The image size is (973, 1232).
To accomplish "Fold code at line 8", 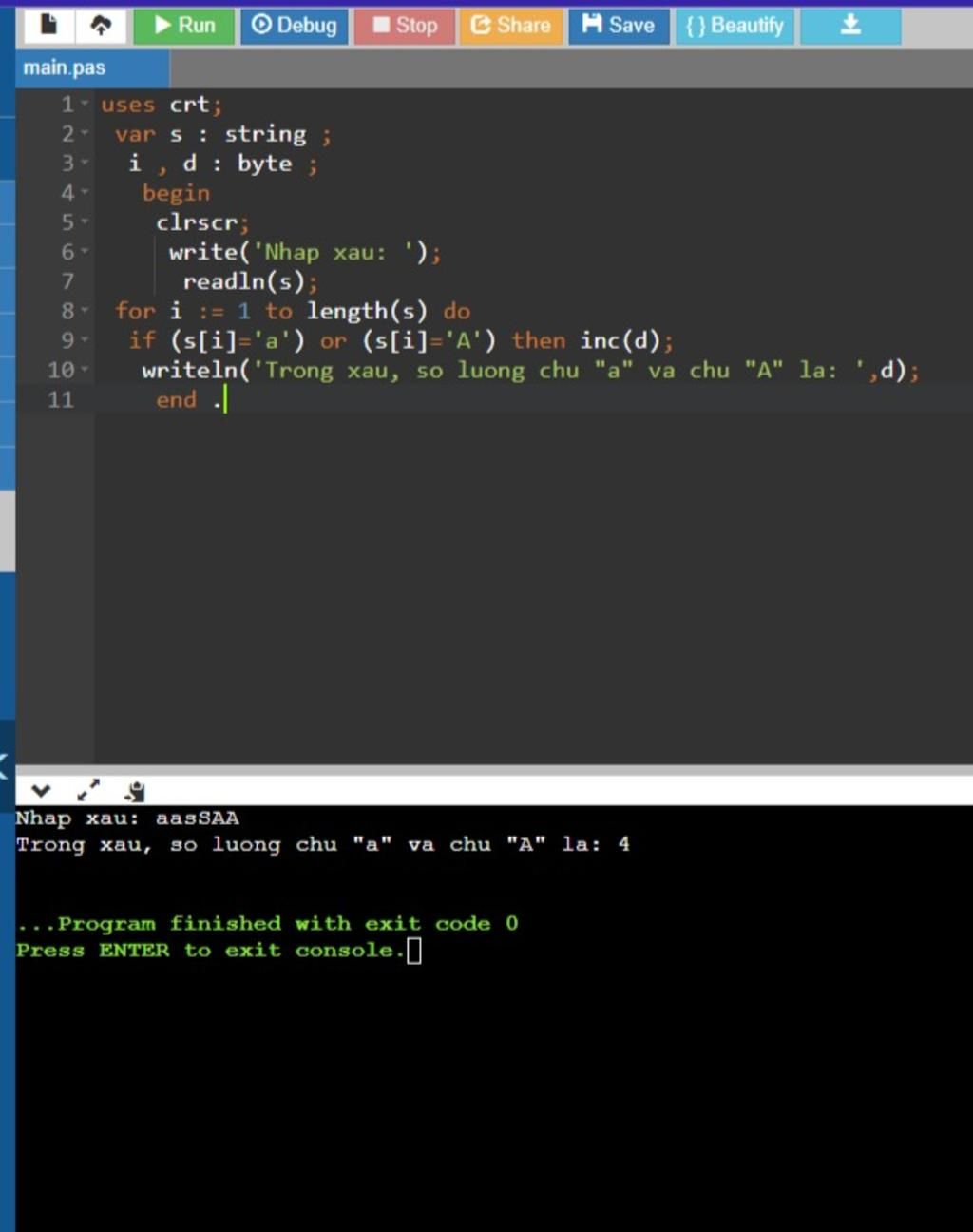I will coord(85,311).
